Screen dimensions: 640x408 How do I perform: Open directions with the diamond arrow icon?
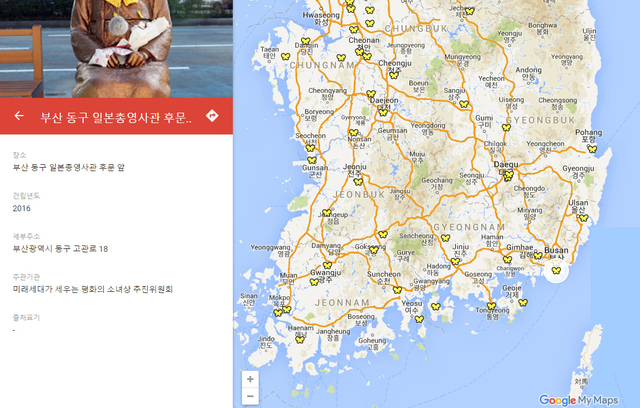tap(212, 116)
